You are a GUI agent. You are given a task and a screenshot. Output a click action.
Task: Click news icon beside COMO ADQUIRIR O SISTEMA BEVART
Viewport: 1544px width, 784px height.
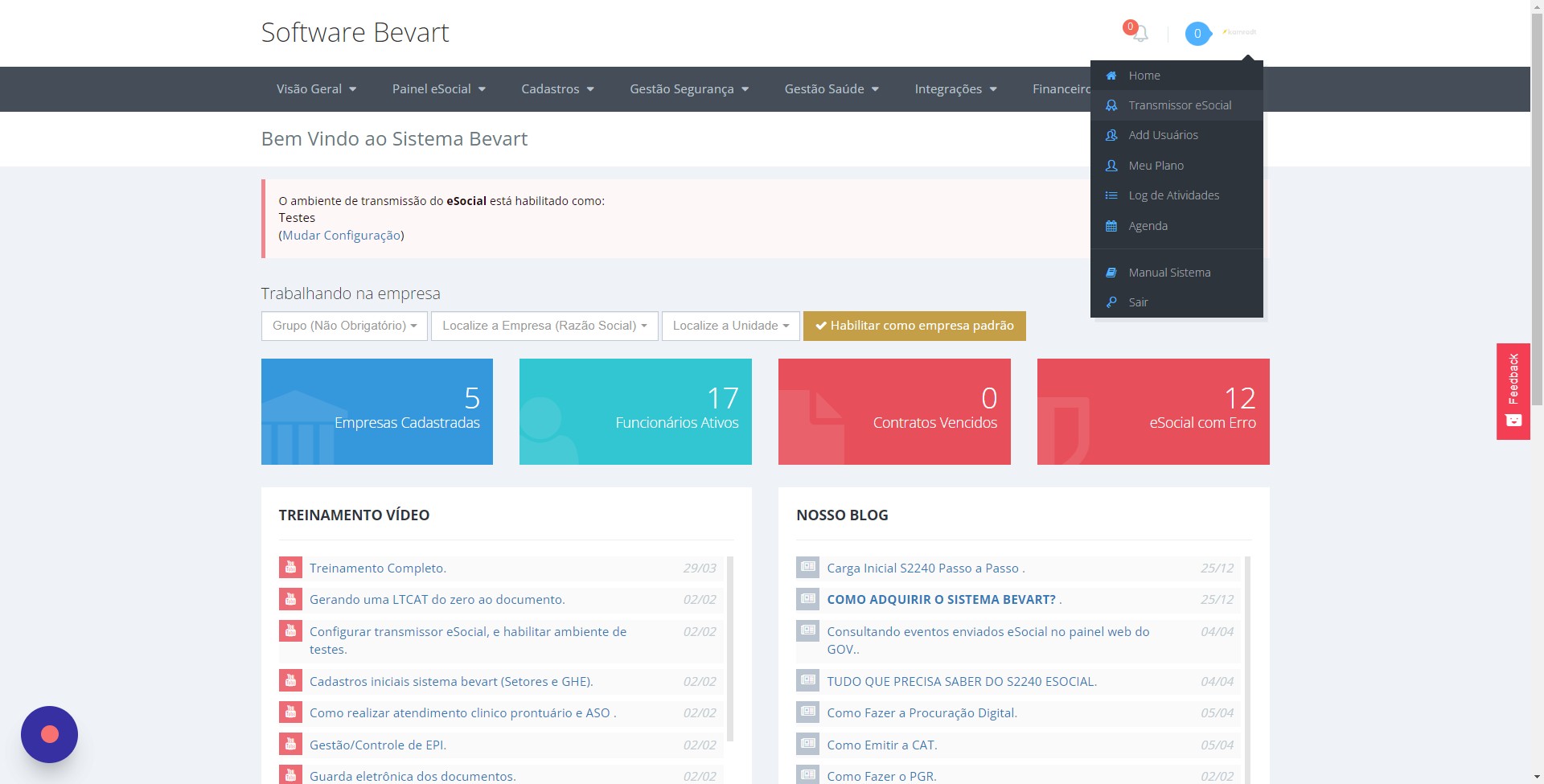click(807, 598)
